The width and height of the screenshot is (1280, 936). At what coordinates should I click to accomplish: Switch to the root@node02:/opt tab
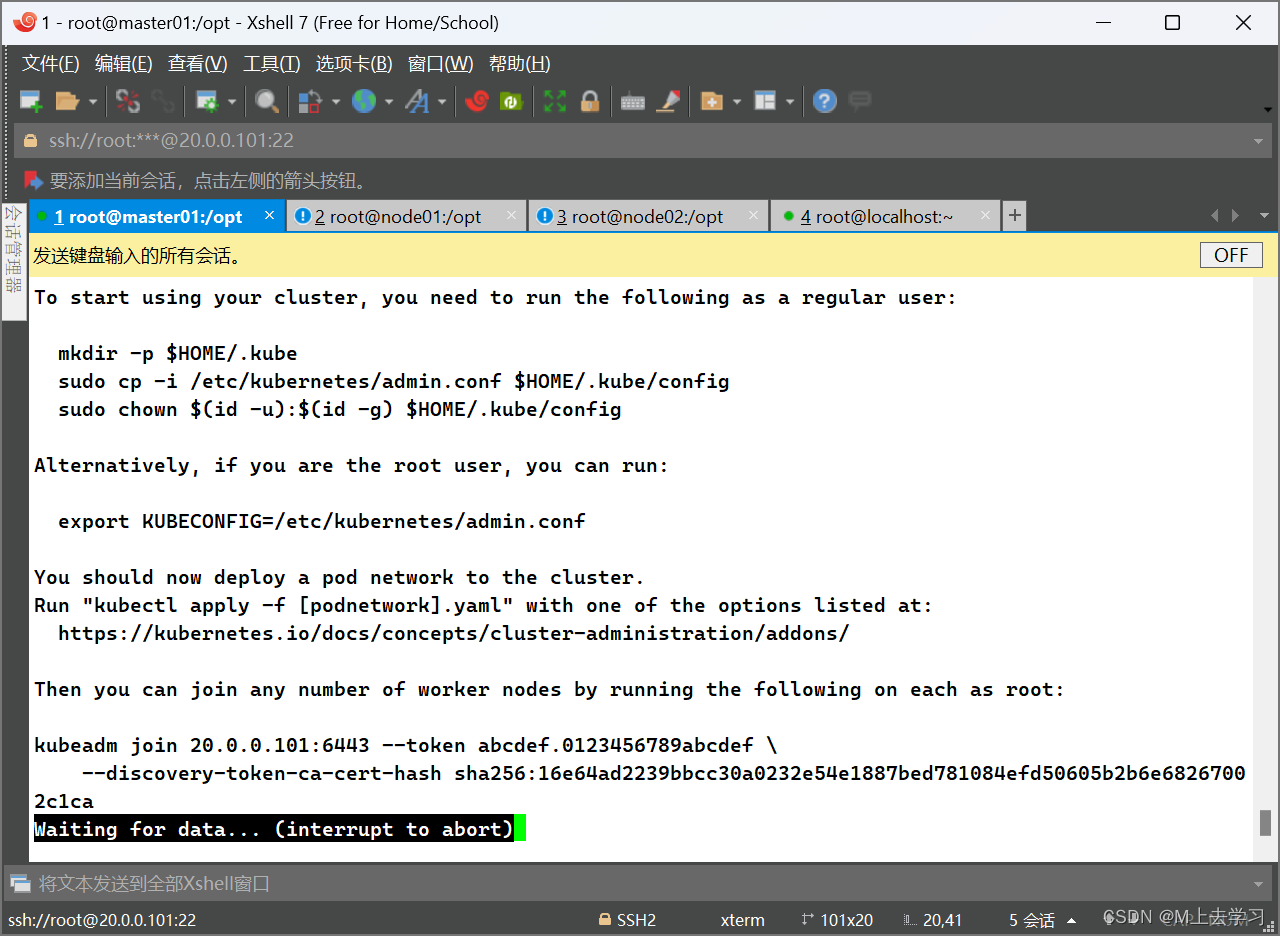point(646,216)
